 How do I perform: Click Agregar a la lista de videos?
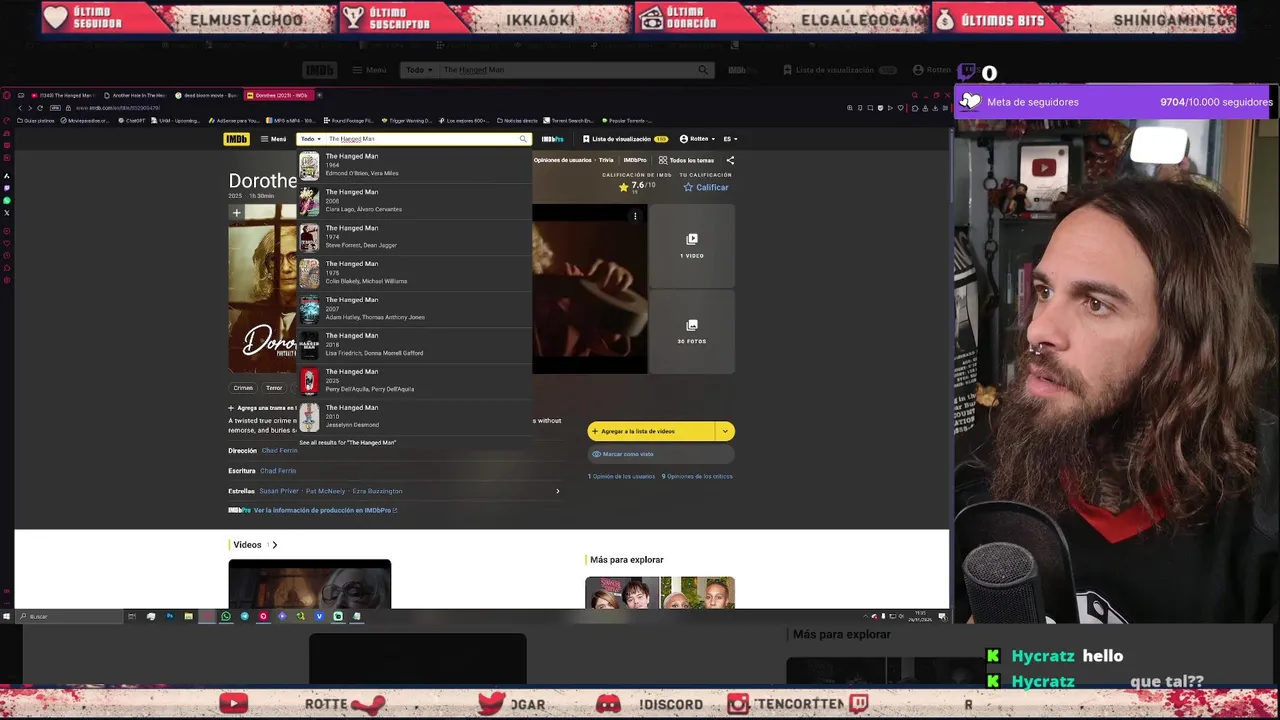click(651, 431)
